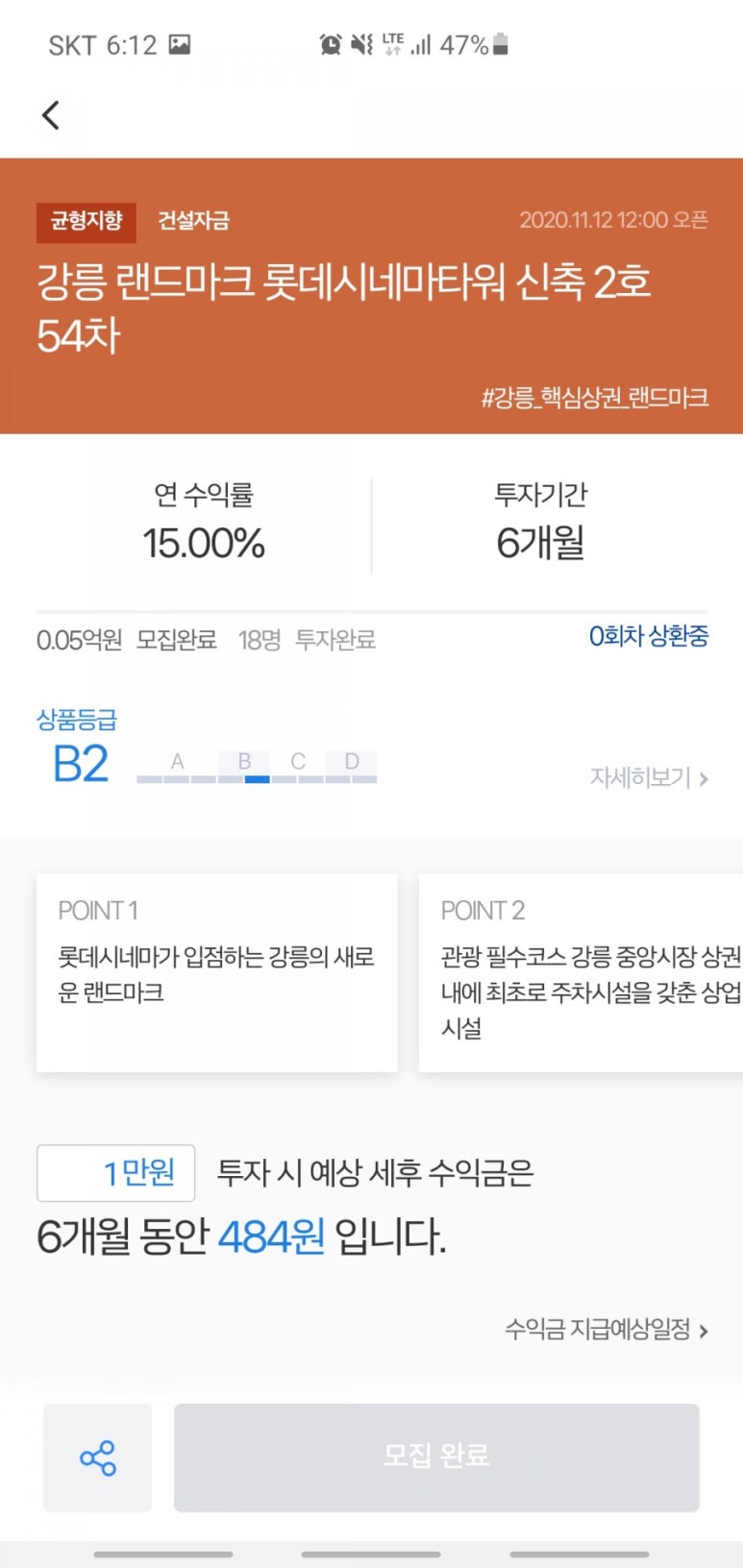Tap the share icon button
The width and height of the screenshot is (743, 1568).
[x=97, y=1458]
